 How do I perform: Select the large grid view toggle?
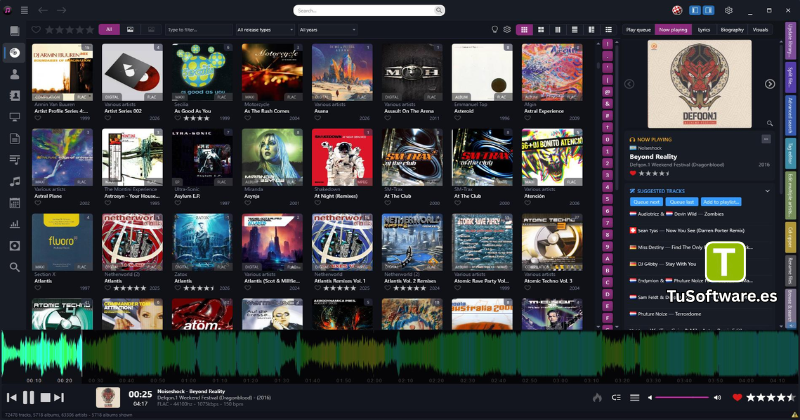click(524, 30)
